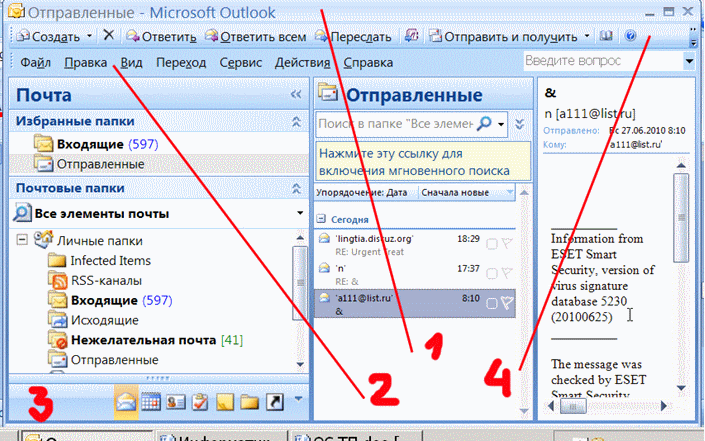Toggle category box on lingtia.distuz.org message
The image size is (705, 441).
[x=491, y=245]
